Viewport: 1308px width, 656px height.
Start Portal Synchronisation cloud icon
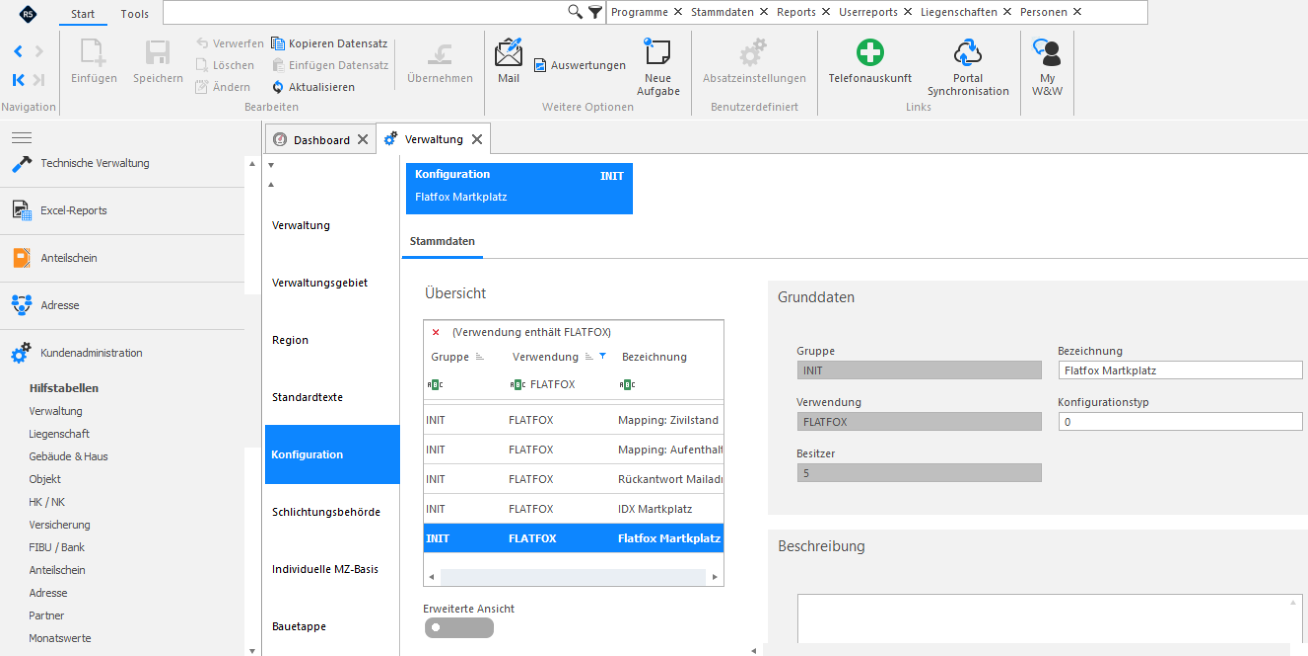(968, 52)
